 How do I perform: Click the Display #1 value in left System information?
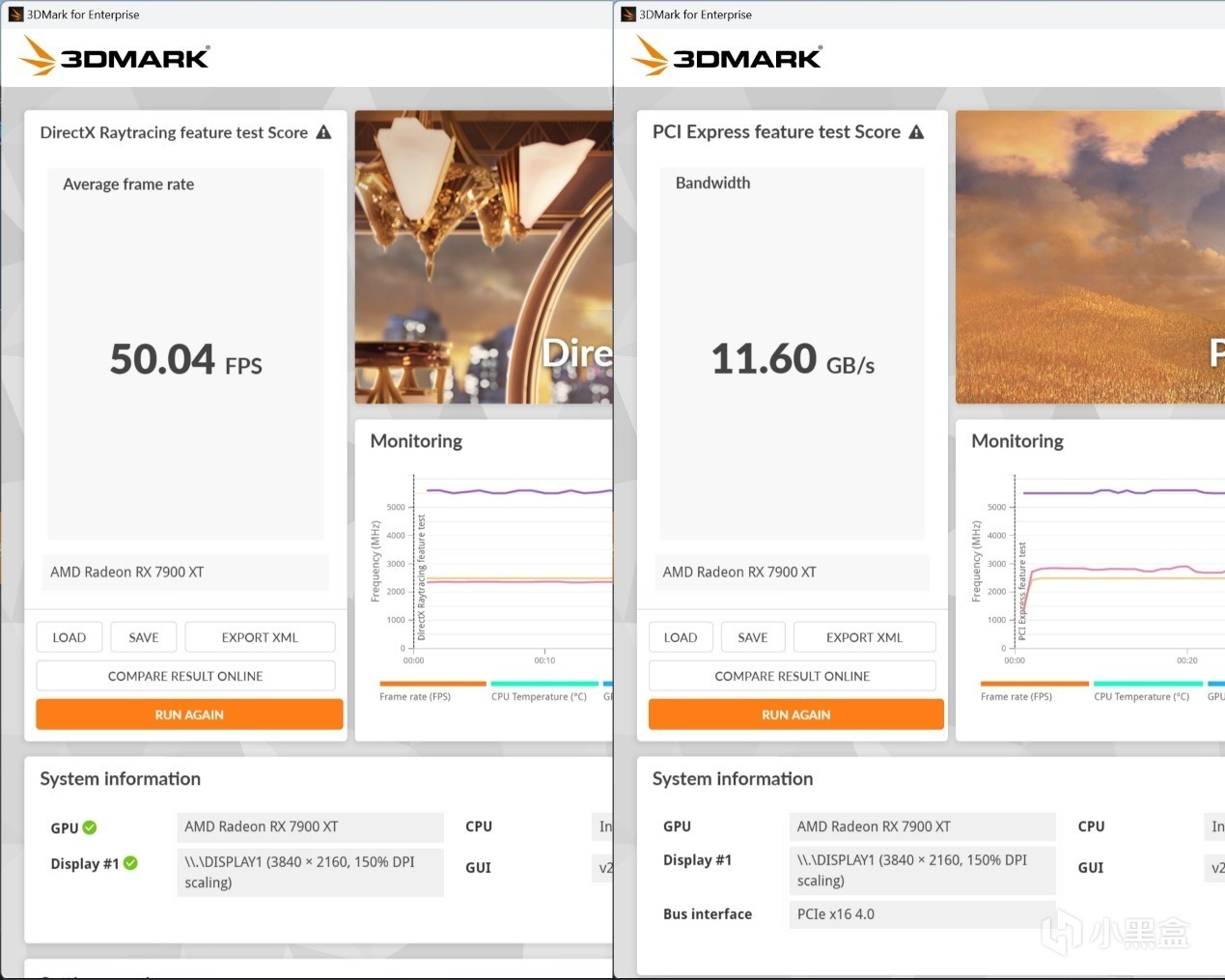[310, 872]
